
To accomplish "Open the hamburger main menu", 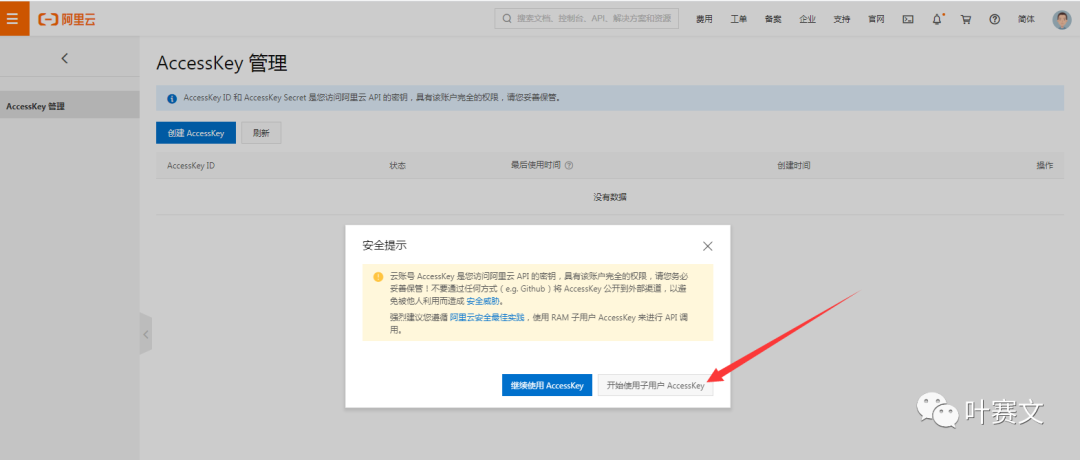I will [x=14, y=19].
